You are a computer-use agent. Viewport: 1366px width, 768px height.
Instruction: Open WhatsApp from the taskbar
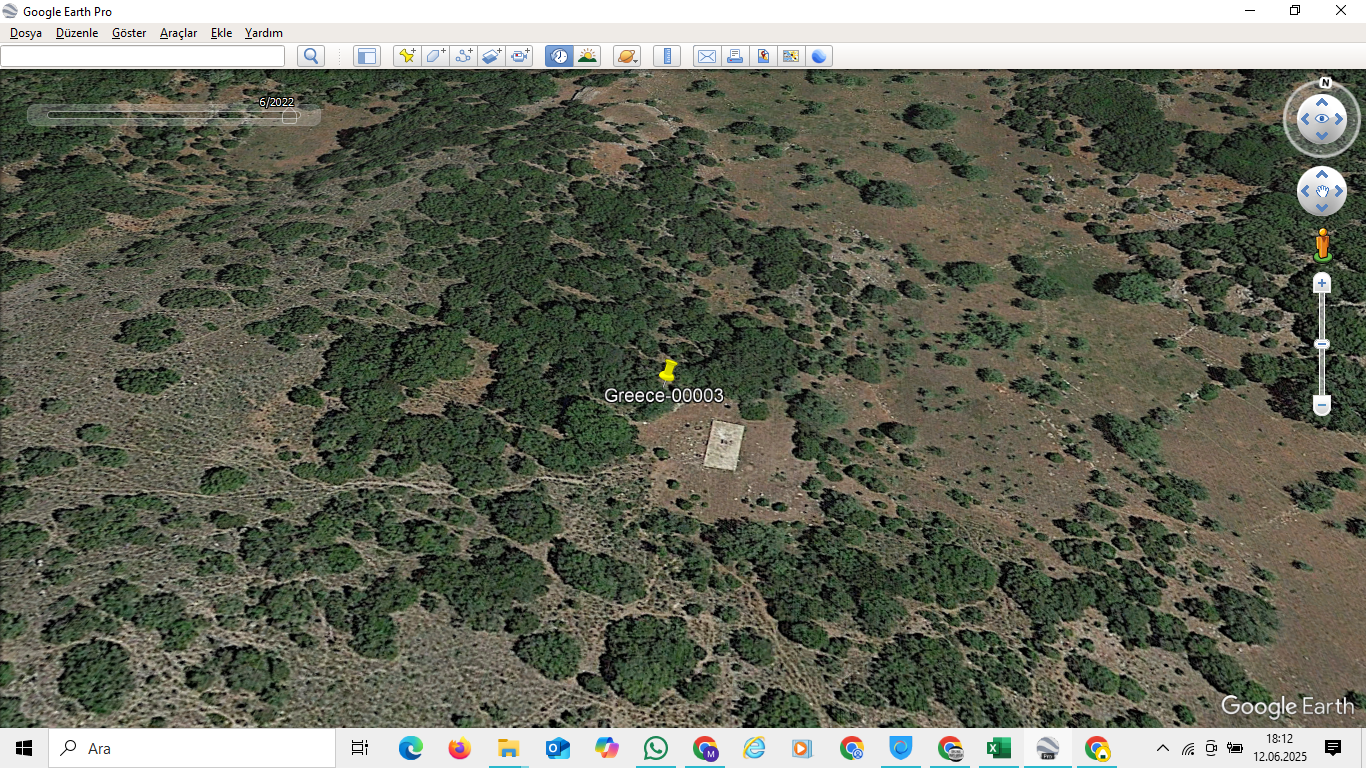(x=655, y=748)
